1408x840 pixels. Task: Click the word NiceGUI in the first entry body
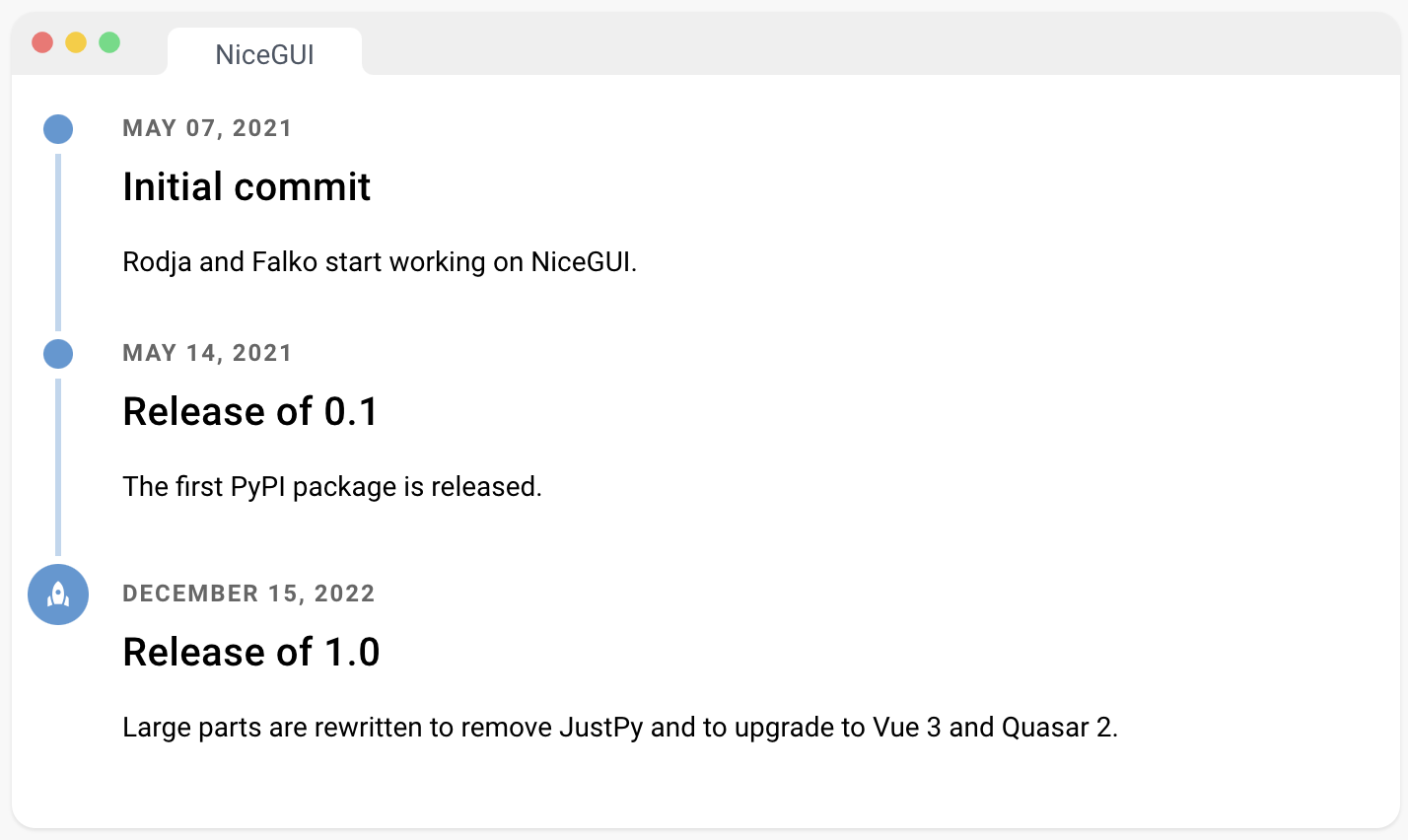point(582,262)
